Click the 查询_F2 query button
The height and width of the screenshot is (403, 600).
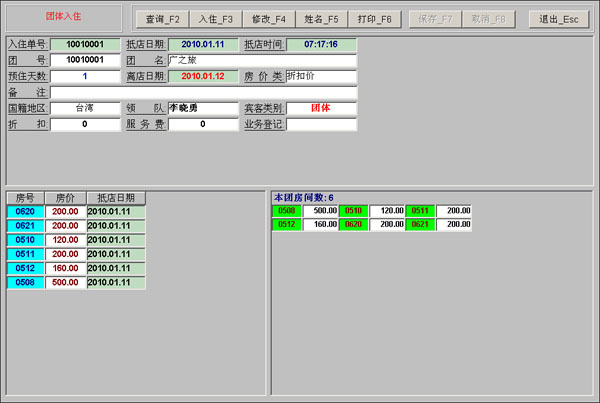(x=160, y=18)
